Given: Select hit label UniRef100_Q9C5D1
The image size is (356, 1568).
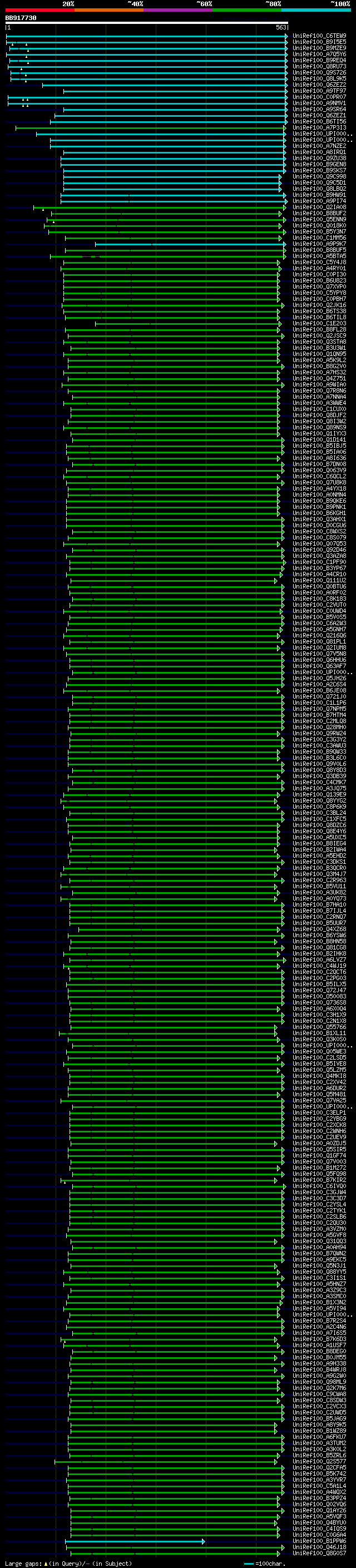Looking at the screenshot, I should pos(319,182).
